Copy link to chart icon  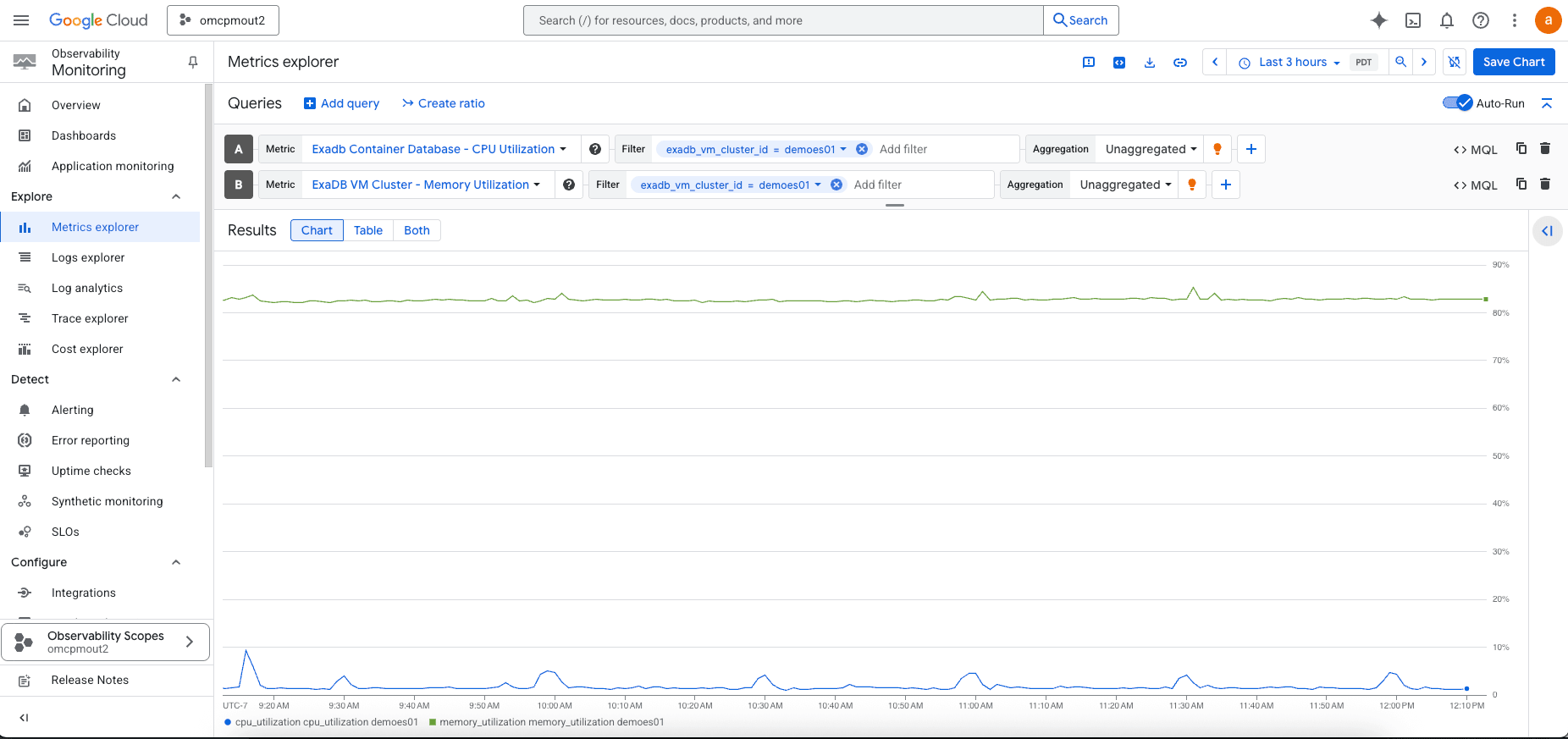tap(1180, 62)
